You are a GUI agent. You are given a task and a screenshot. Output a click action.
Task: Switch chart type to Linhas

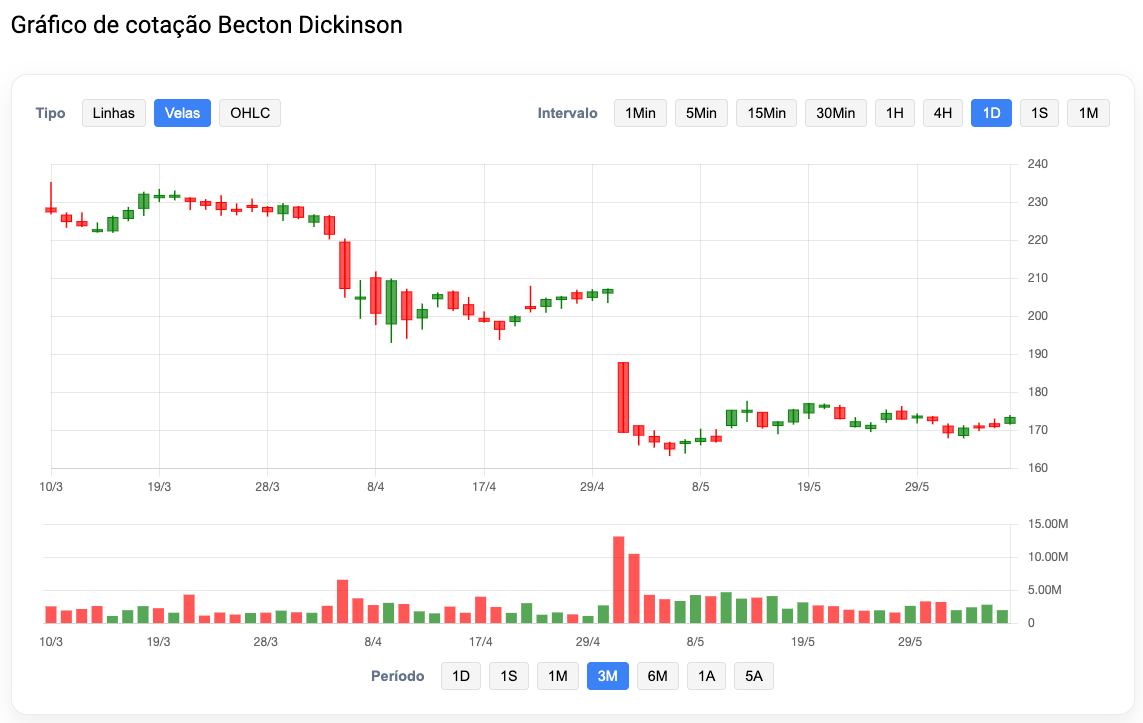click(x=114, y=113)
